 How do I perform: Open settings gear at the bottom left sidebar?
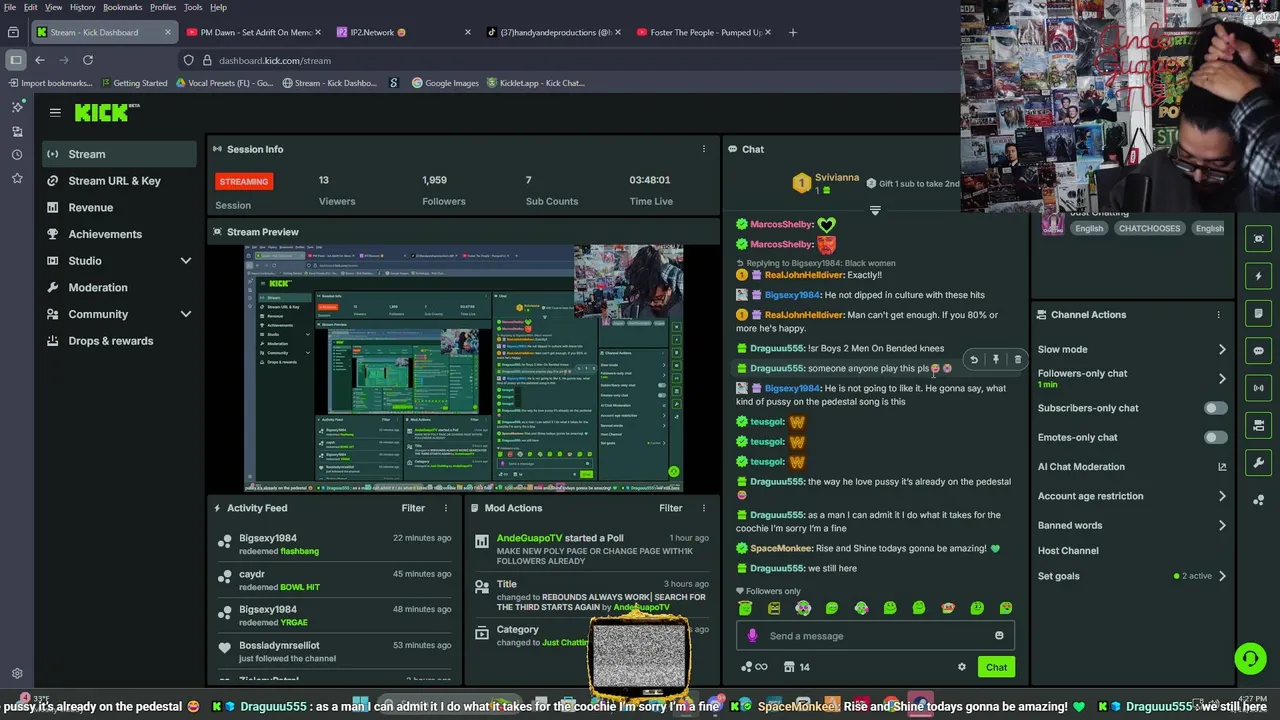coord(17,674)
